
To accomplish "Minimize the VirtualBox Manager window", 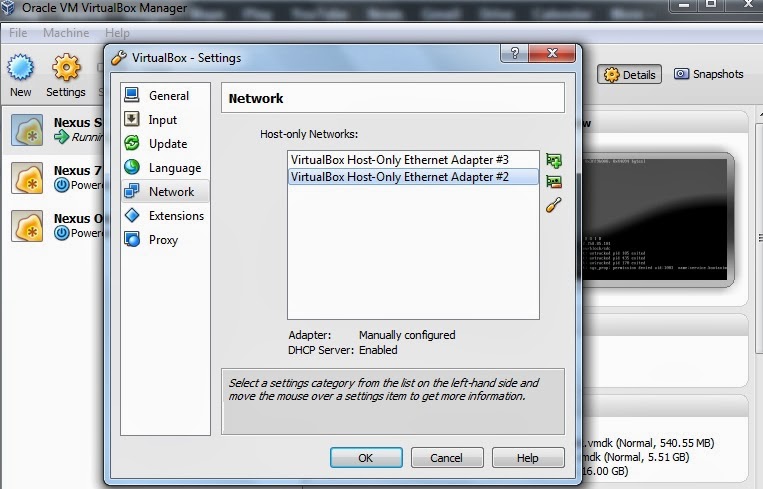I will (x=684, y=5).
